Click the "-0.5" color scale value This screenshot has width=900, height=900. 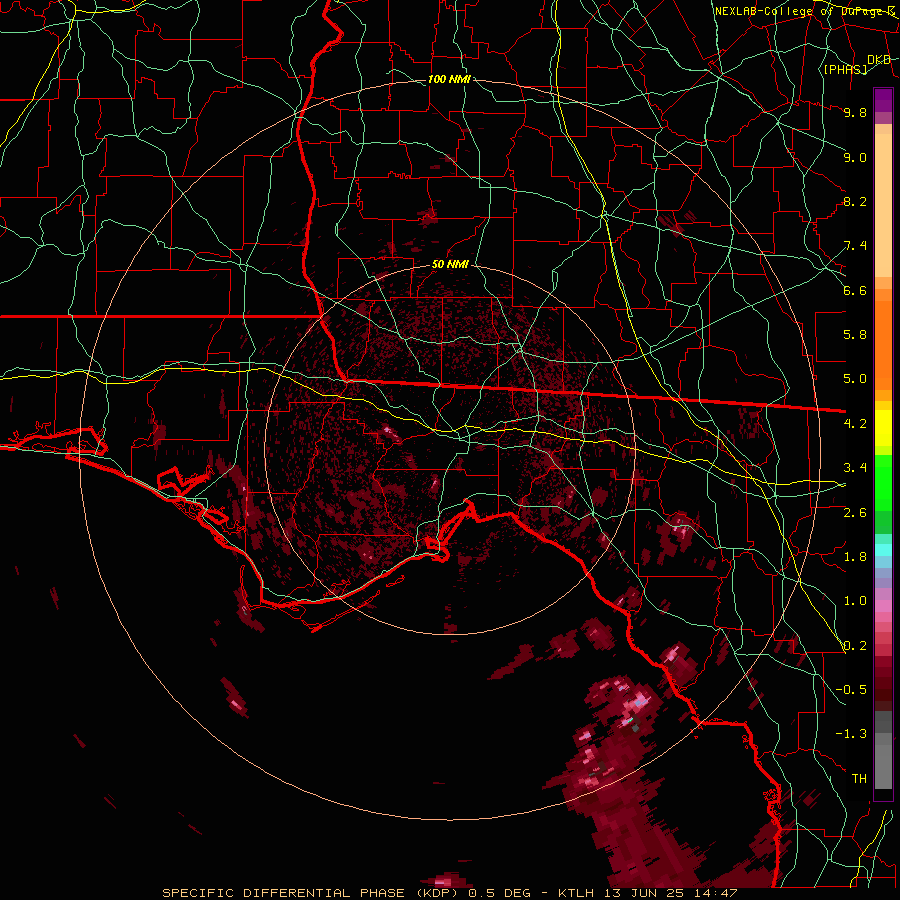[851, 690]
